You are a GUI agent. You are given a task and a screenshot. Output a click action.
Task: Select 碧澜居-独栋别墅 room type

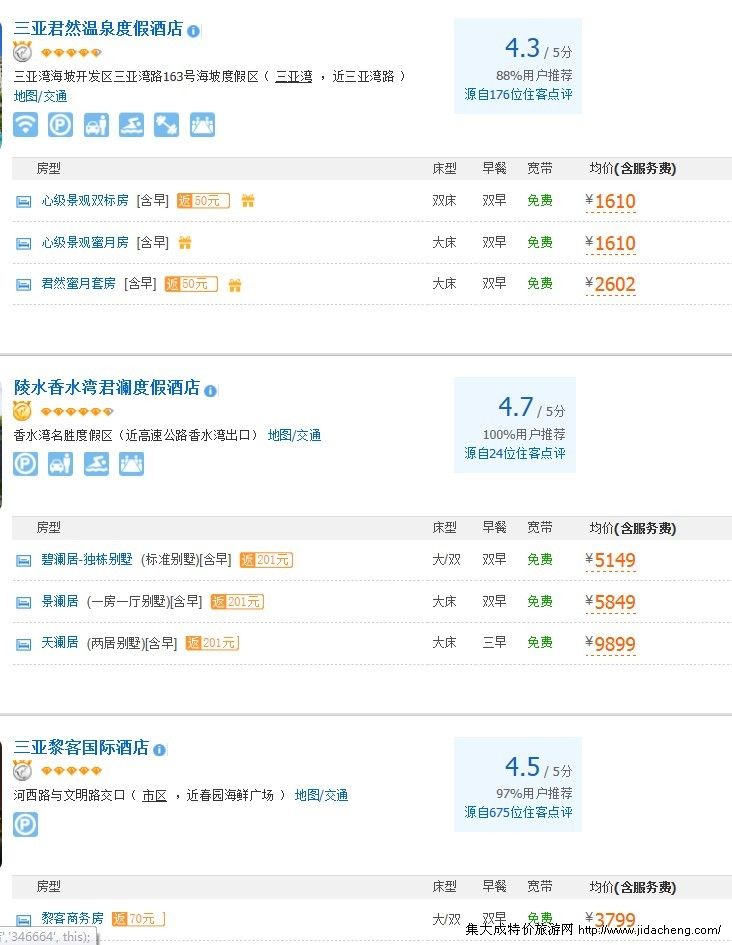pyautogui.click(x=86, y=560)
